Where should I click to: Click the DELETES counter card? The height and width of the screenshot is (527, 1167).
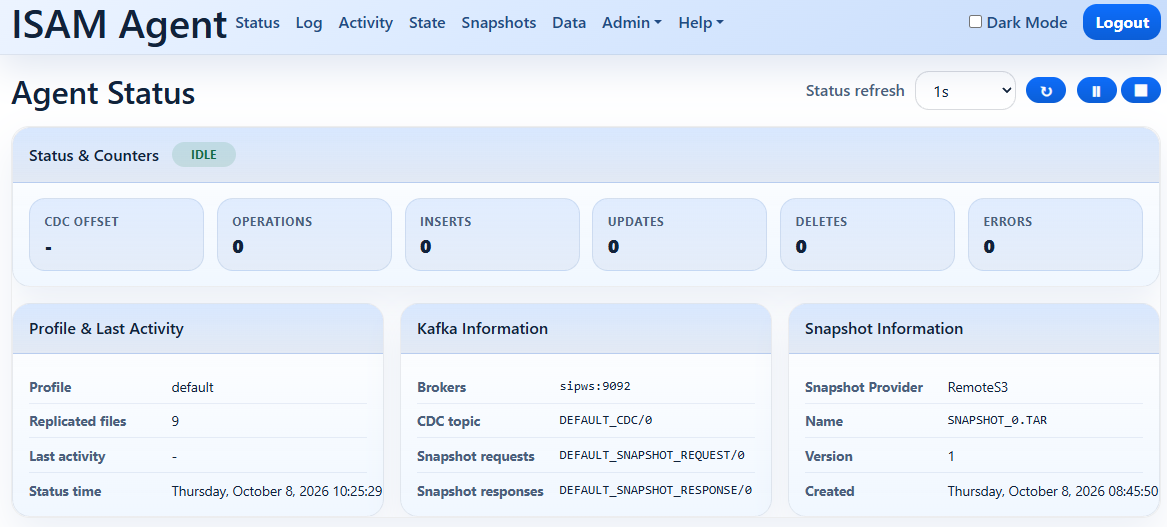click(x=867, y=234)
